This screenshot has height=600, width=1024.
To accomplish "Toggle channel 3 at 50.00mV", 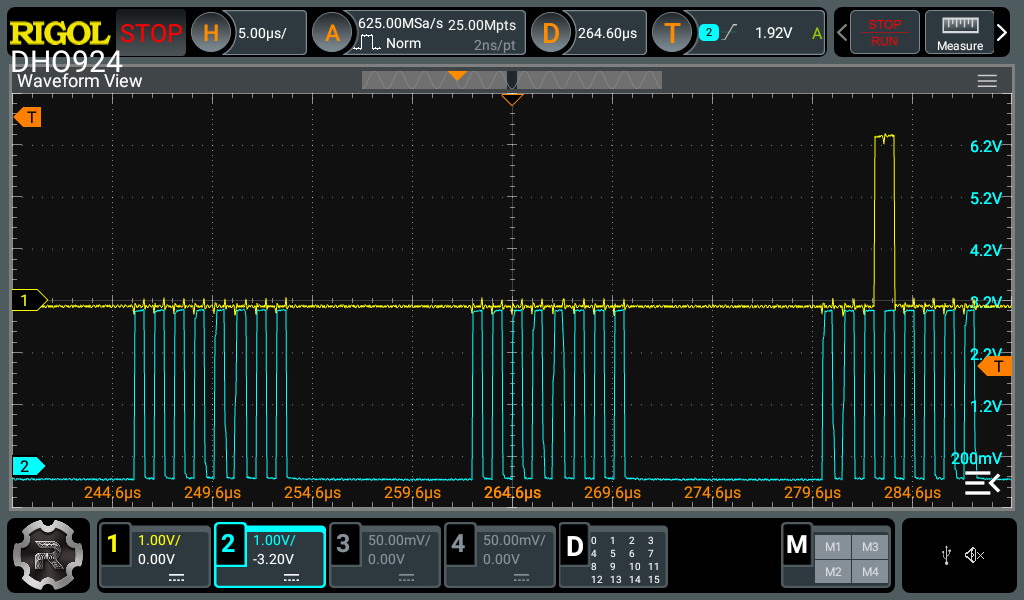I will click(x=385, y=555).
